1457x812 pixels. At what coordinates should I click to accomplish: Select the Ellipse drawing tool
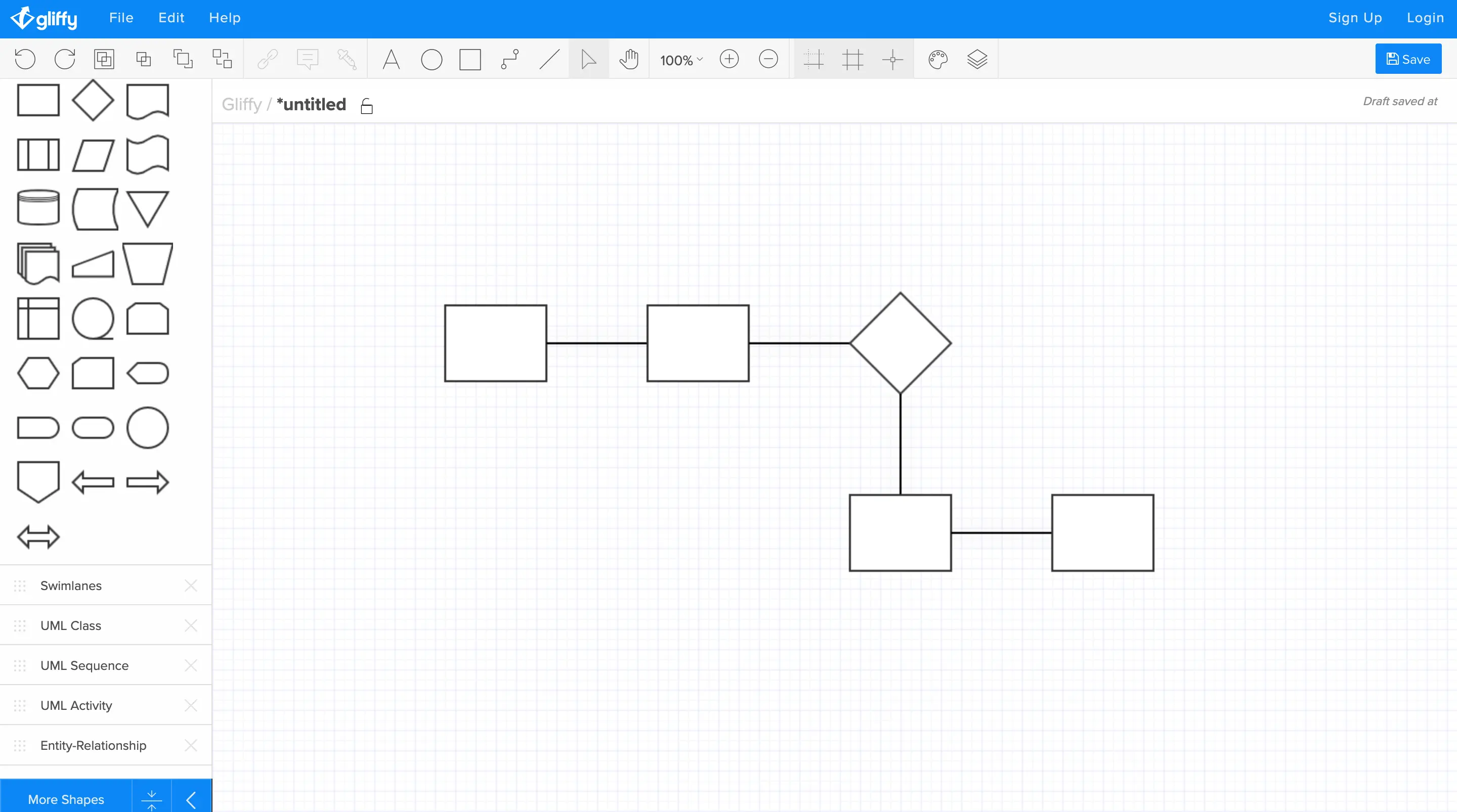pyautogui.click(x=432, y=59)
